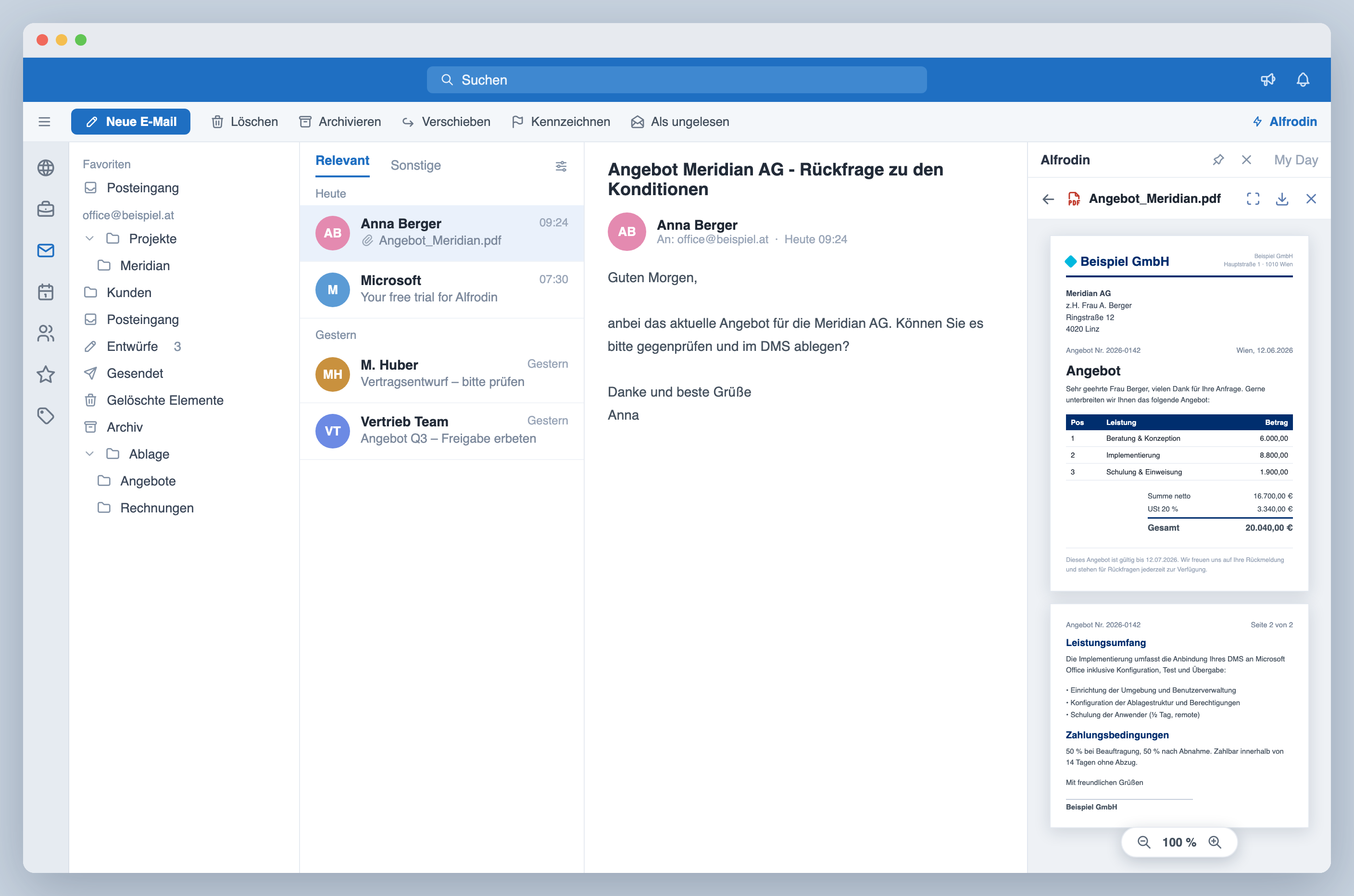Open the globe icon in the sidebar
Viewport: 1354px width, 896px height.
pyautogui.click(x=46, y=168)
